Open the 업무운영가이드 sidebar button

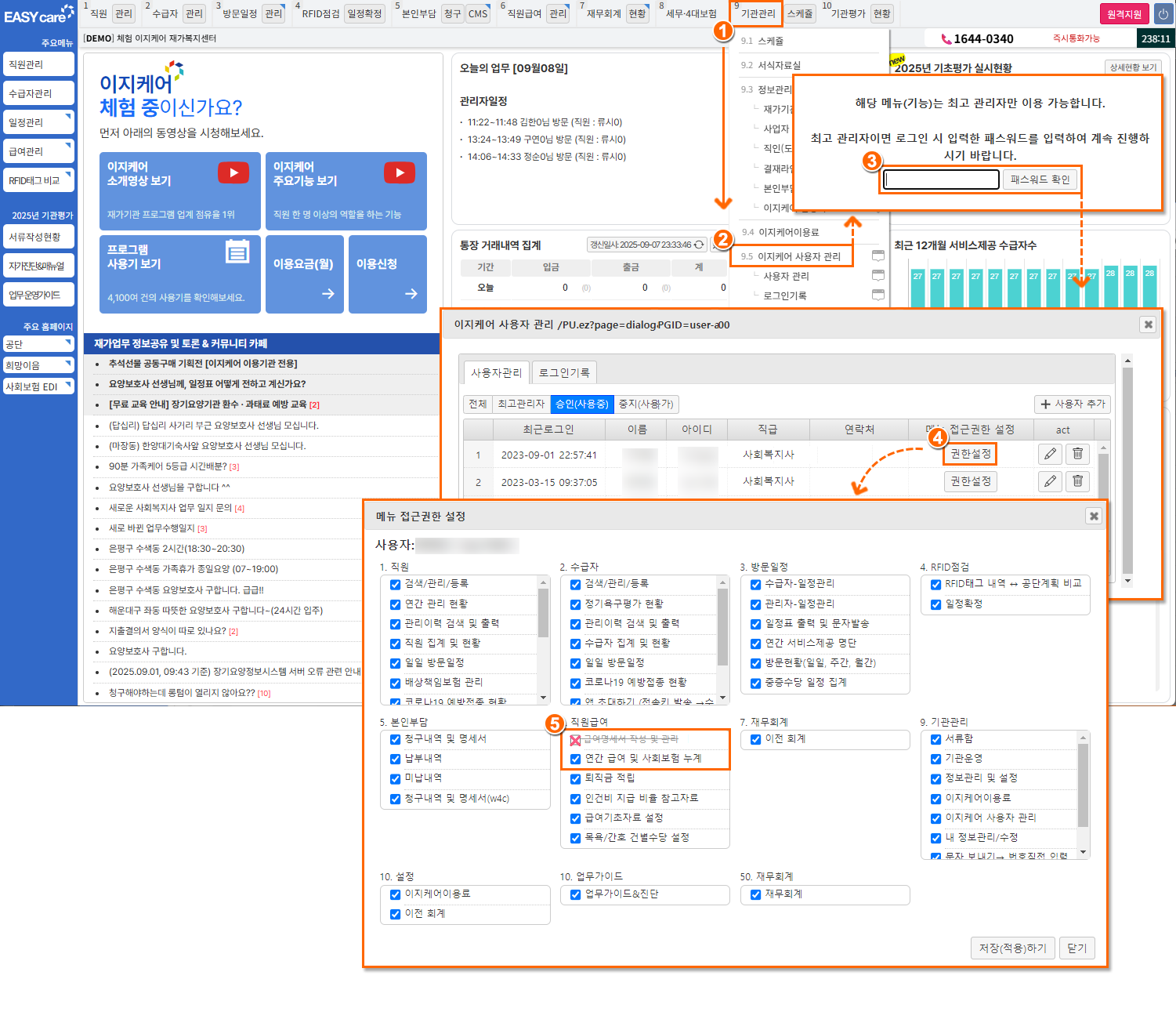[x=38, y=295]
